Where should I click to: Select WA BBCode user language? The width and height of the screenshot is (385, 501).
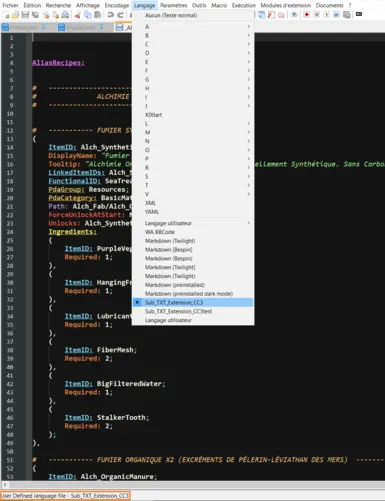tap(193, 232)
